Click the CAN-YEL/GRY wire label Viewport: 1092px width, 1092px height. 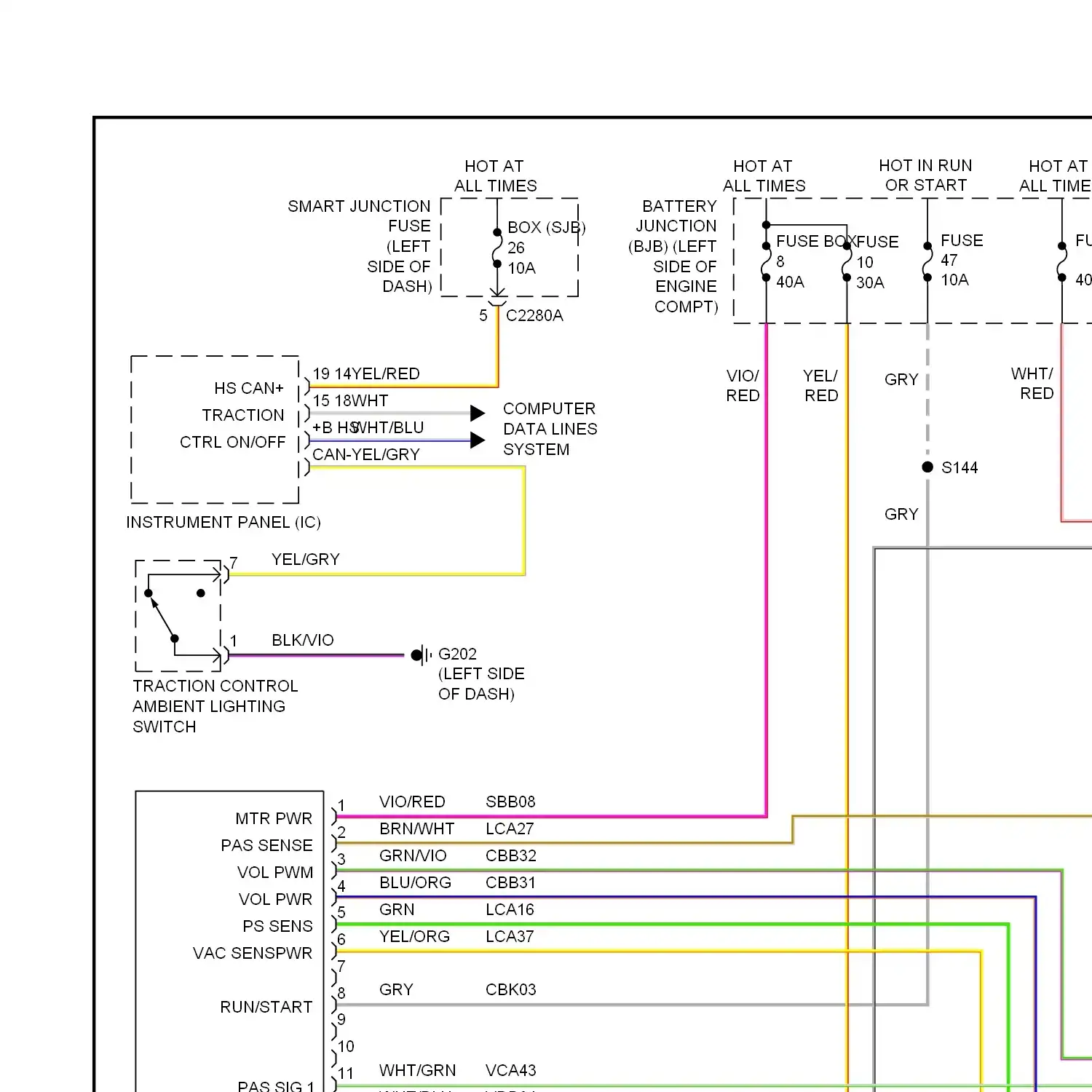366,454
